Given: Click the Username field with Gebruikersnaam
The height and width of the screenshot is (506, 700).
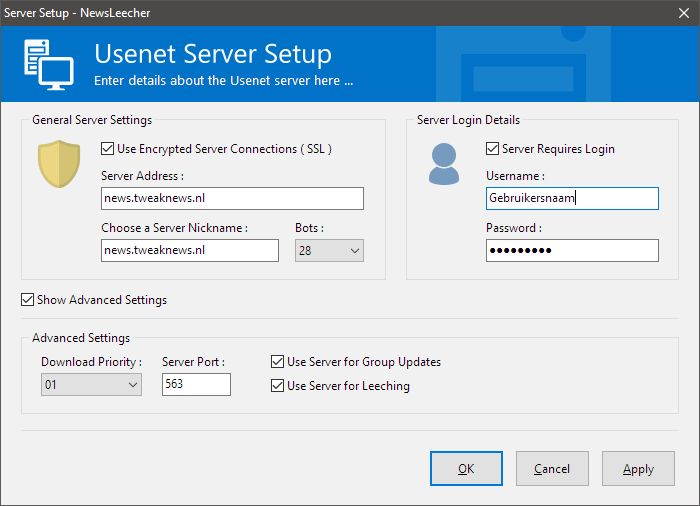Looking at the screenshot, I should (x=572, y=198).
